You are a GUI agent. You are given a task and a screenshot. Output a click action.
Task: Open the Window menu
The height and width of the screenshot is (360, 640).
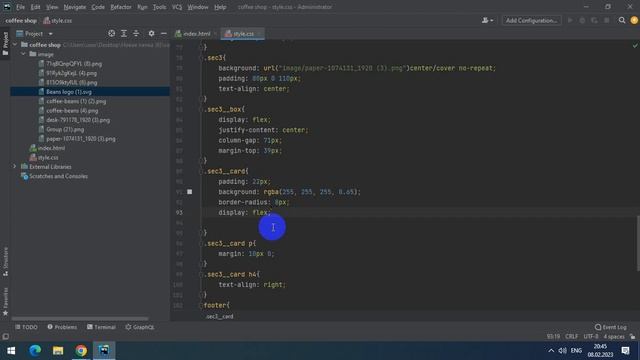click(x=198, y=7)
